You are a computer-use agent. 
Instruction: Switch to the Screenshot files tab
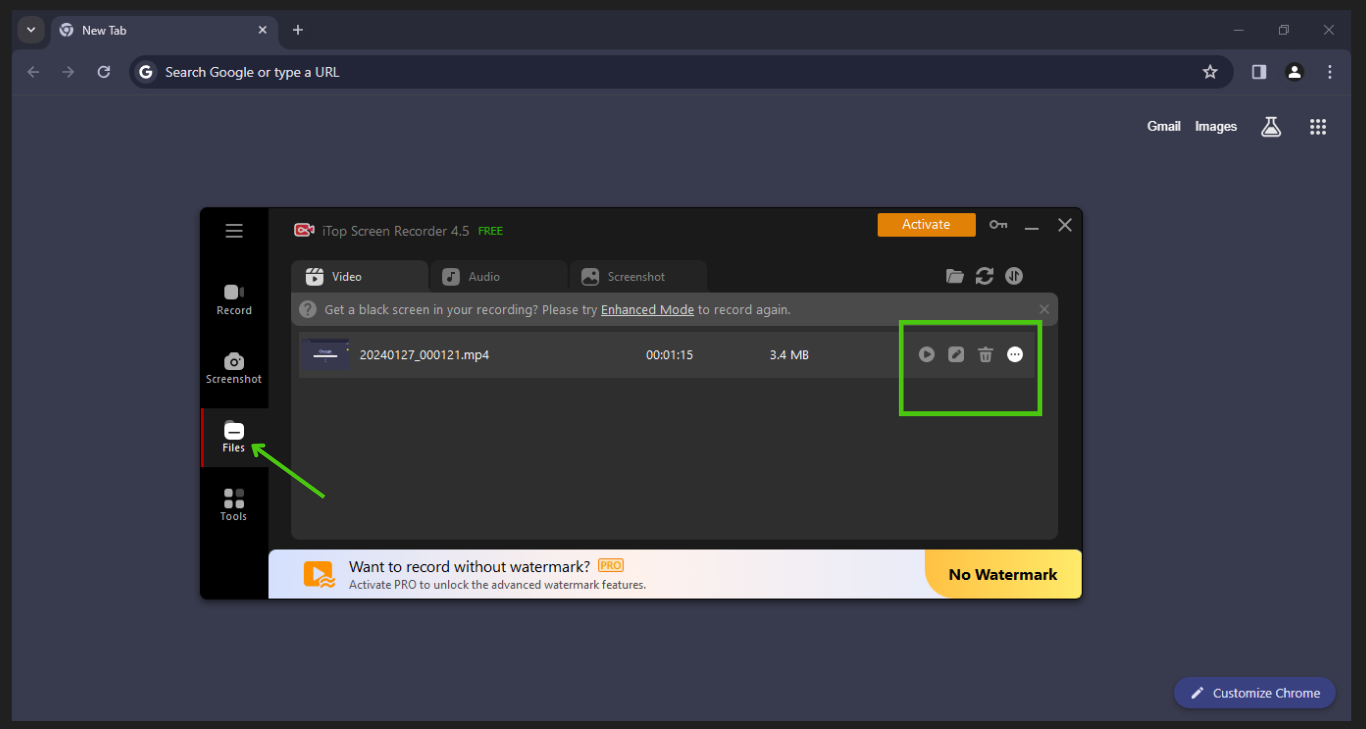click(x=637, y=277)
